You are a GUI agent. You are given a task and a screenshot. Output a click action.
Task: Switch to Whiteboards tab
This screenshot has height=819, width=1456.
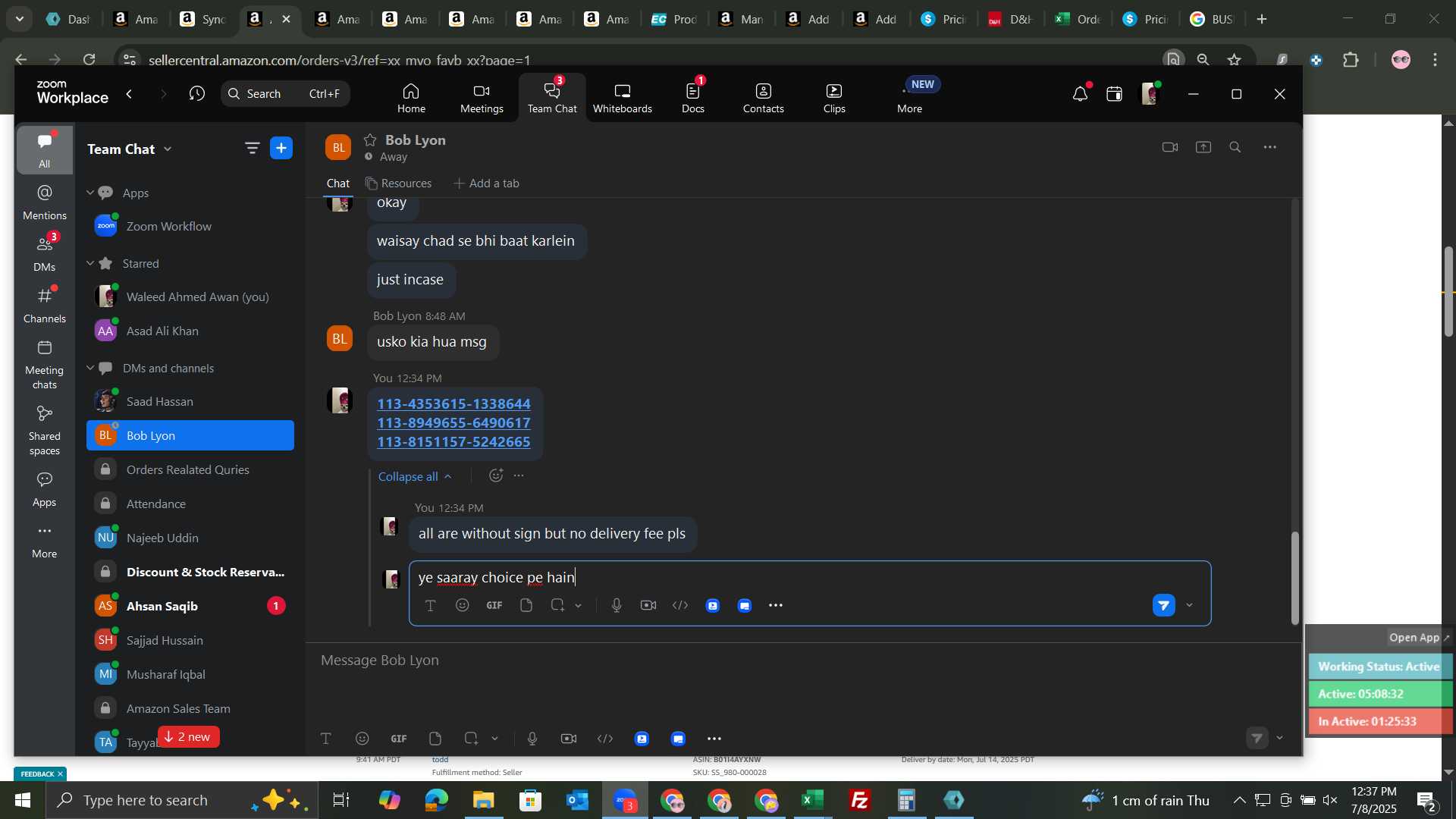pos(622,98)
